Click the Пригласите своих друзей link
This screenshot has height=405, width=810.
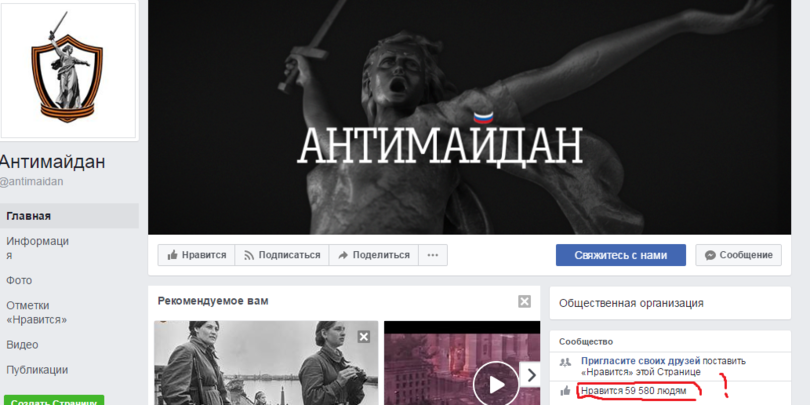640,360
